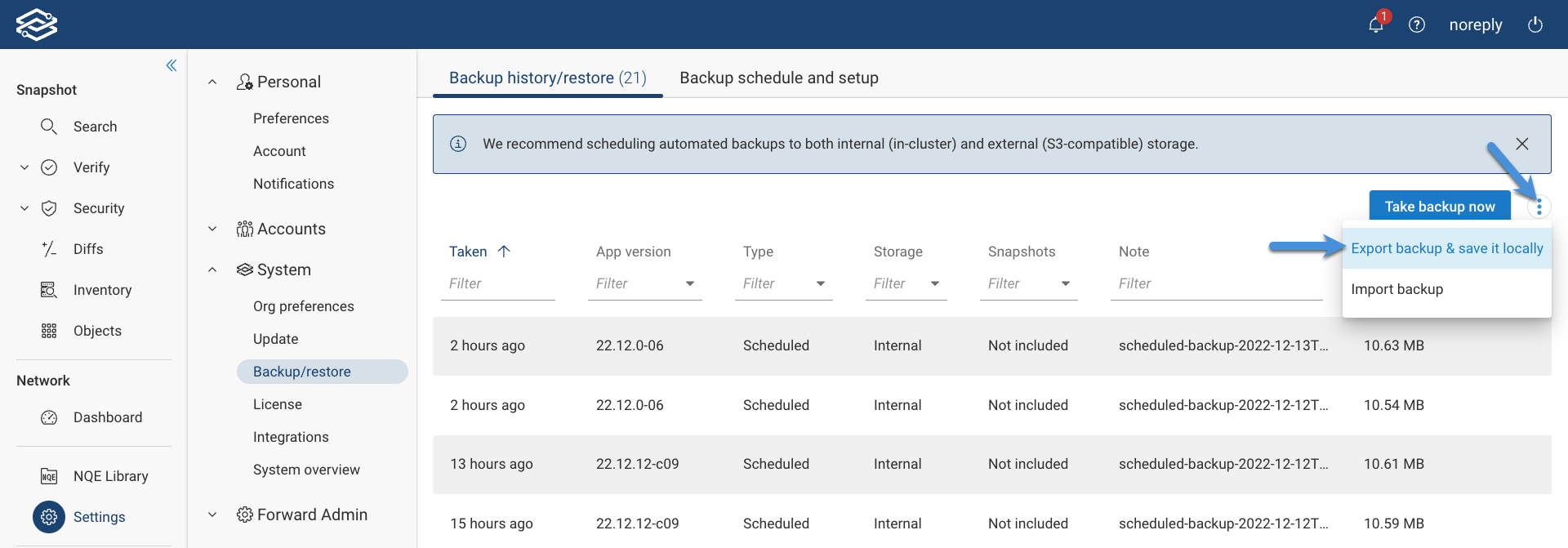Click the Dashboard gauge icon
Image resolution: width=1568 pixels, height=548 pixels.
pos(49,417)
